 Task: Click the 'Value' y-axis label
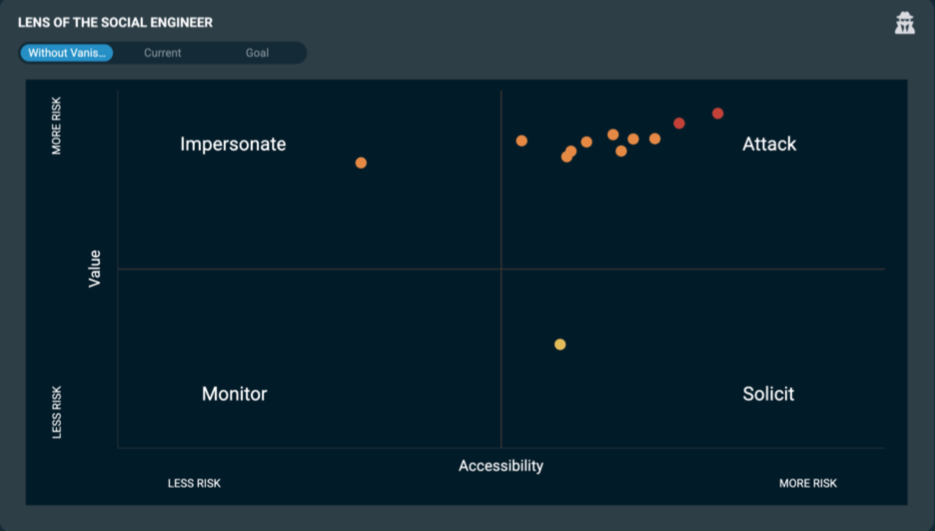(95, 269)
